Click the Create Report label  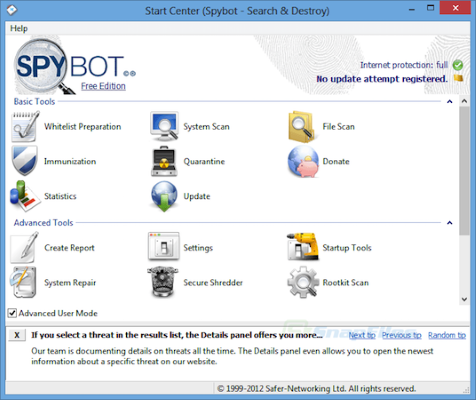pyautogui.click(x=69, y=248)
